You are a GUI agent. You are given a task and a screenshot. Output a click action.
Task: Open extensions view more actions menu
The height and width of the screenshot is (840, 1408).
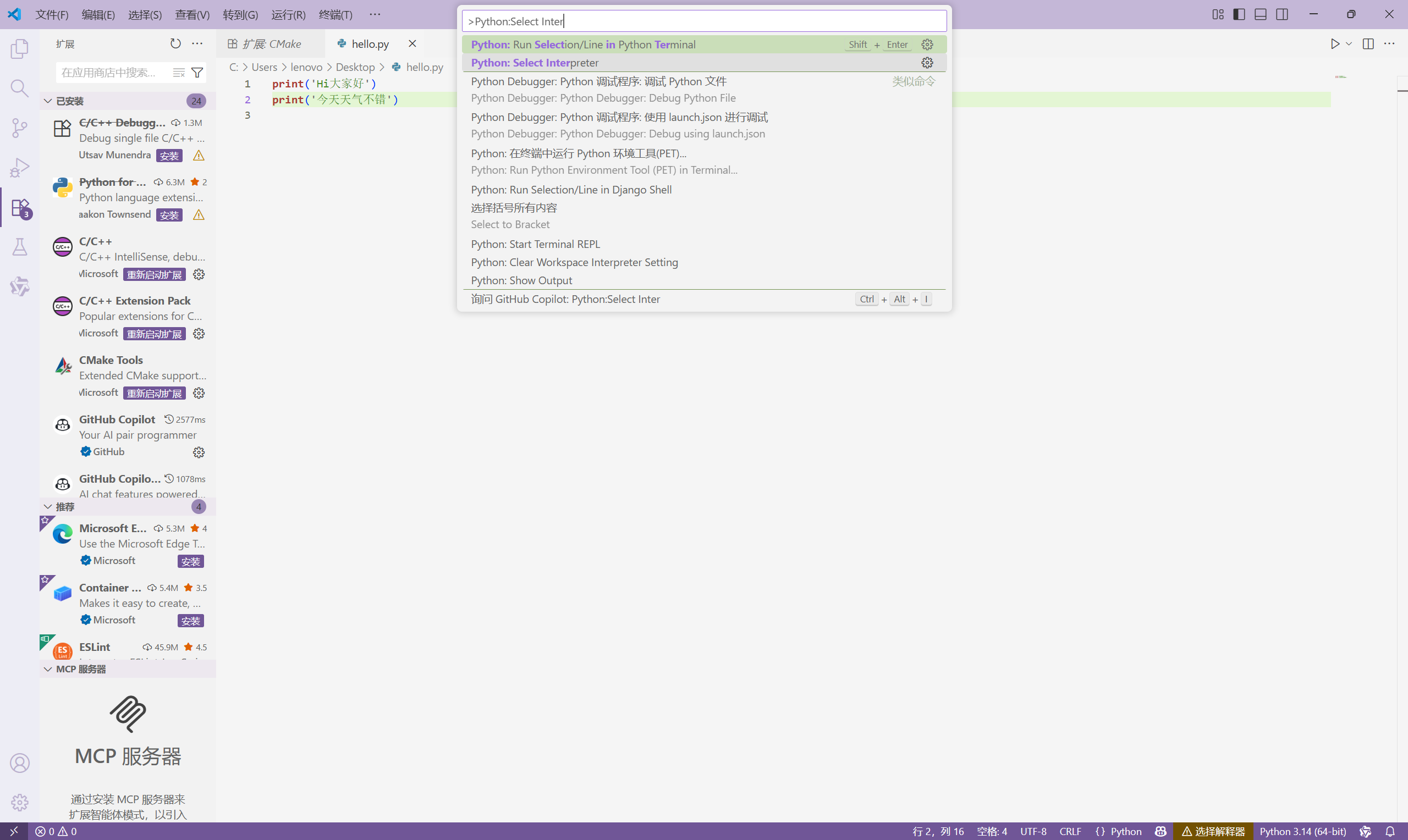[197, 43]
